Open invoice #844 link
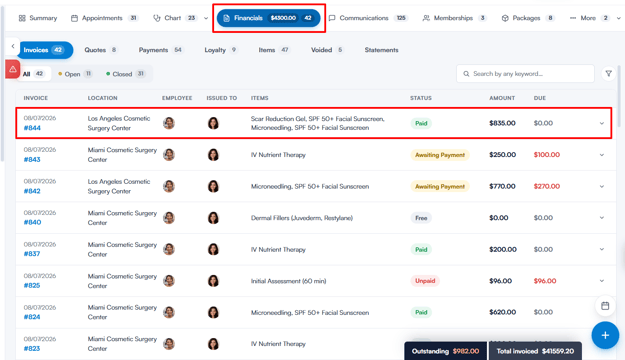625x360 pixels. point(32,128)
